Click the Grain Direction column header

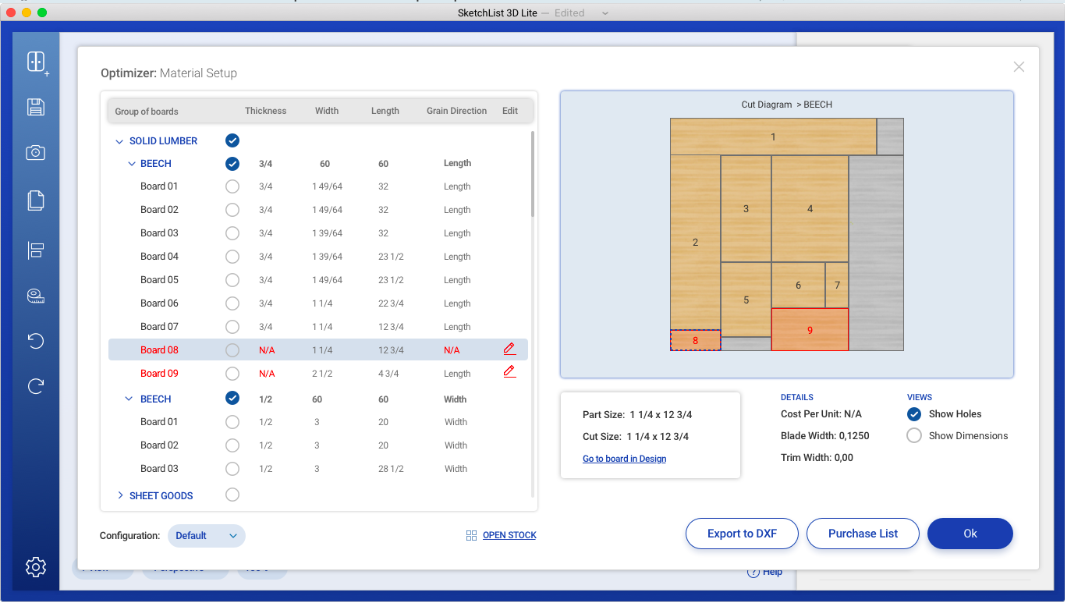(x=456, y=111)
